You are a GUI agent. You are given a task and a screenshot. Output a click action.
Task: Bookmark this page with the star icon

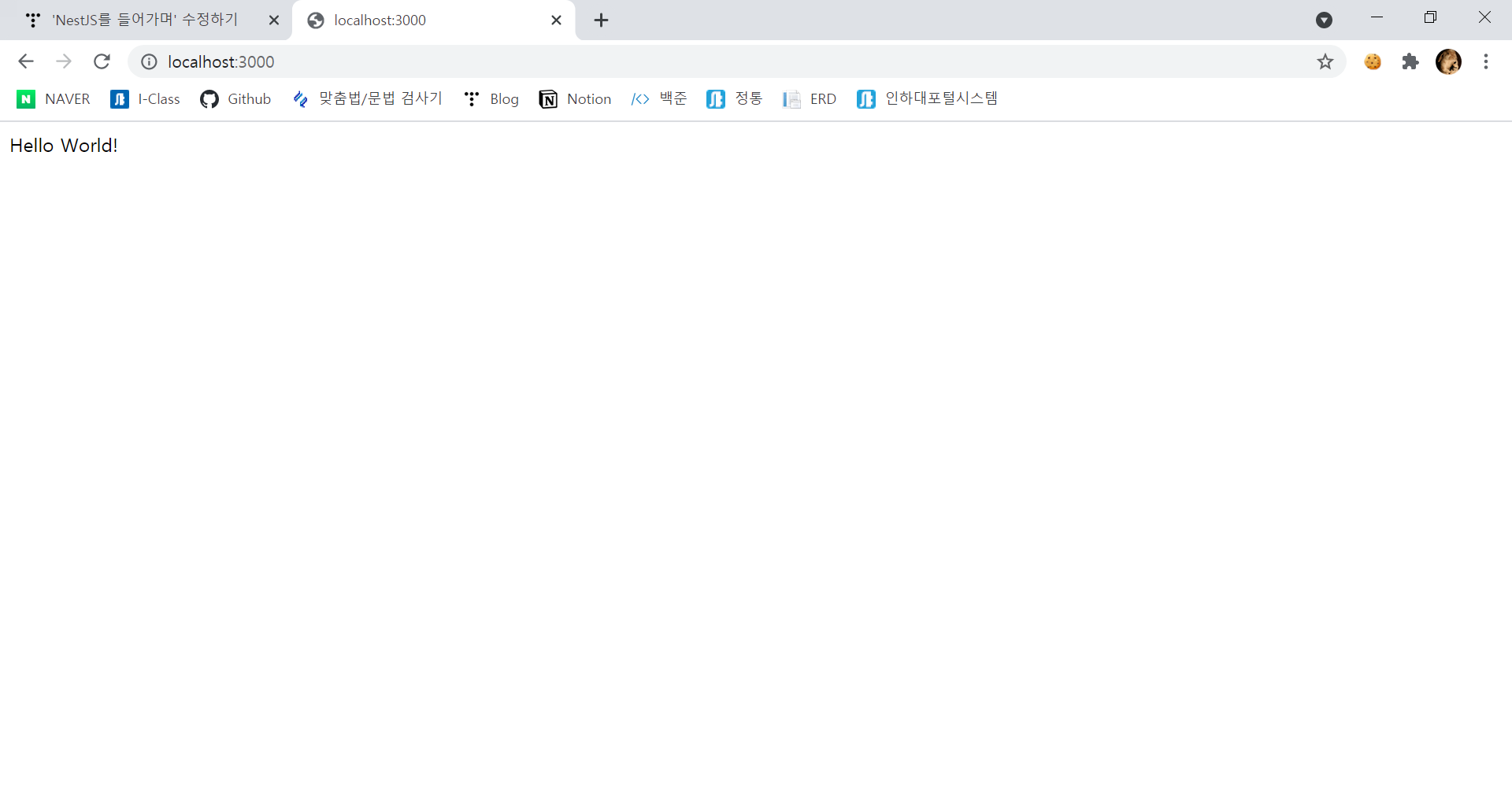point(1325,61)
